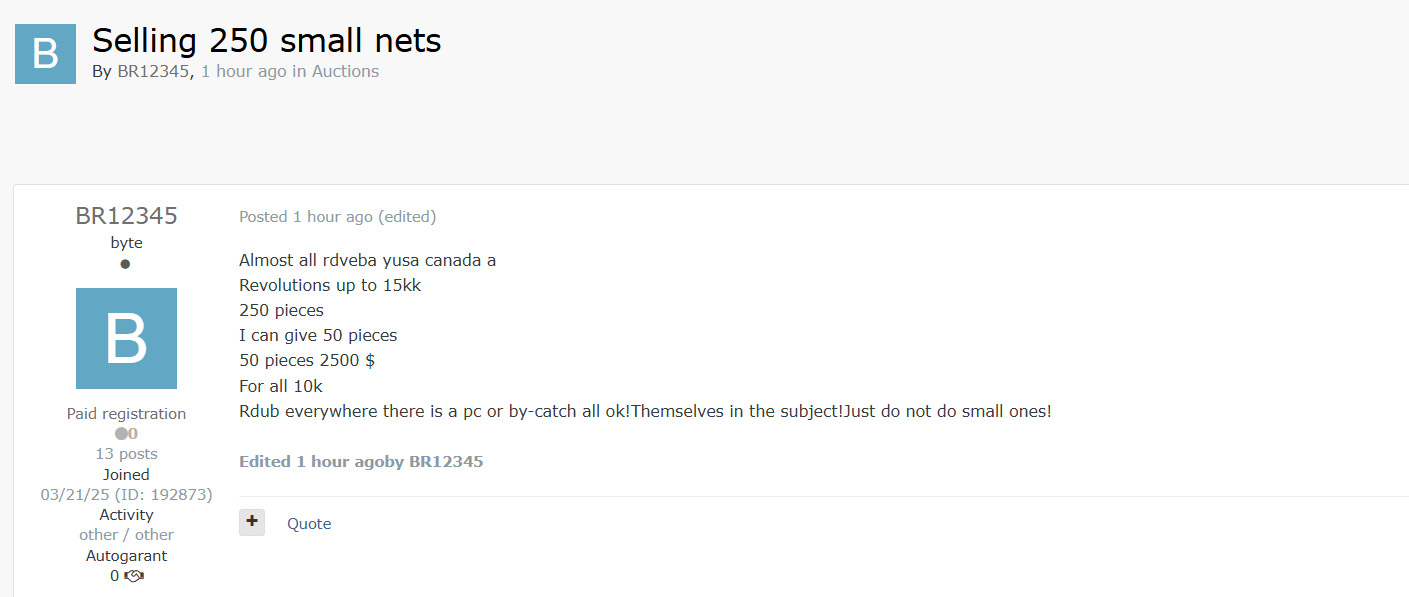Open the Auctions category link
Screen dimensions: 1409x597
[345, 71]
